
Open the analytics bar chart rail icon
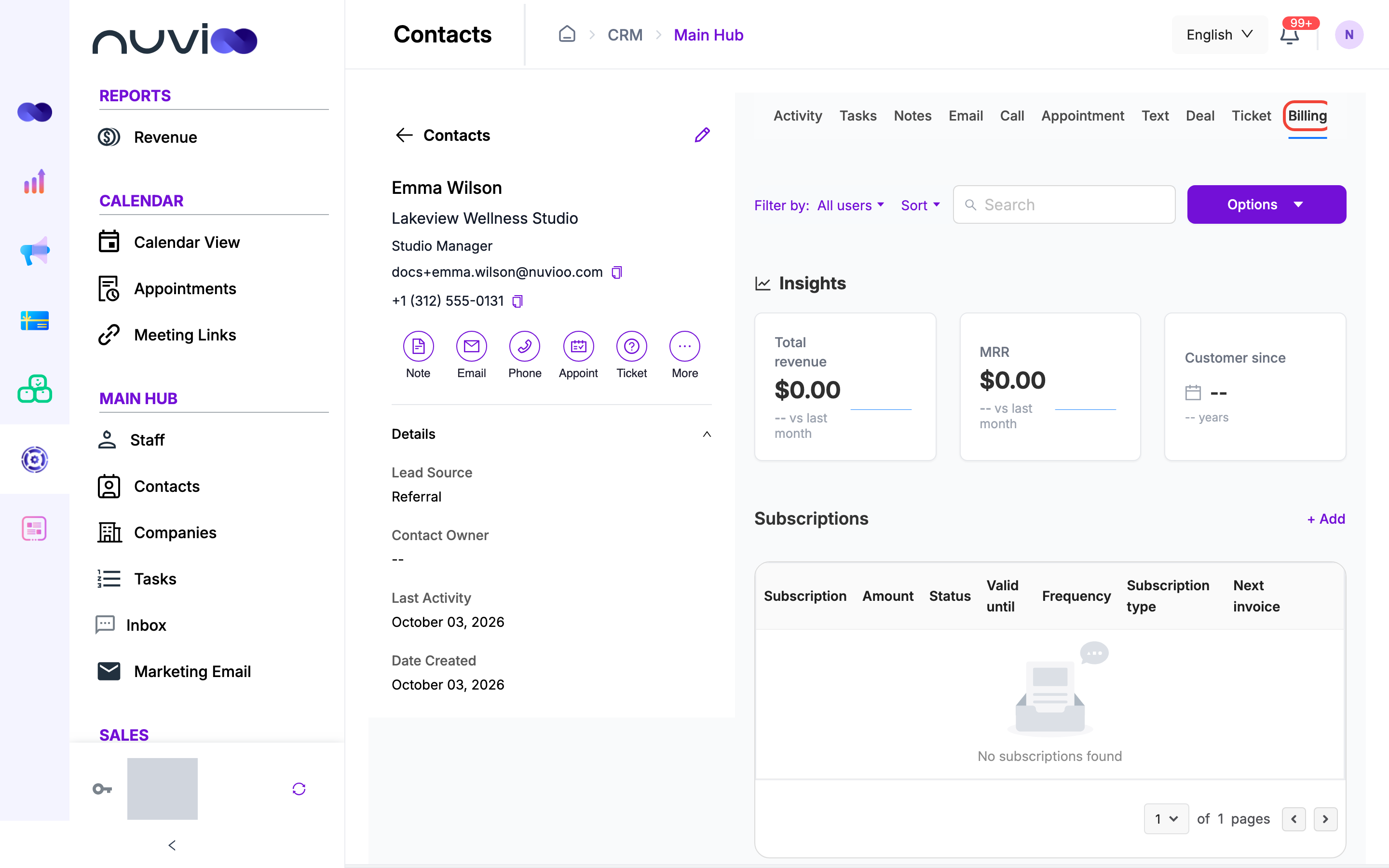tap(34, 181)
